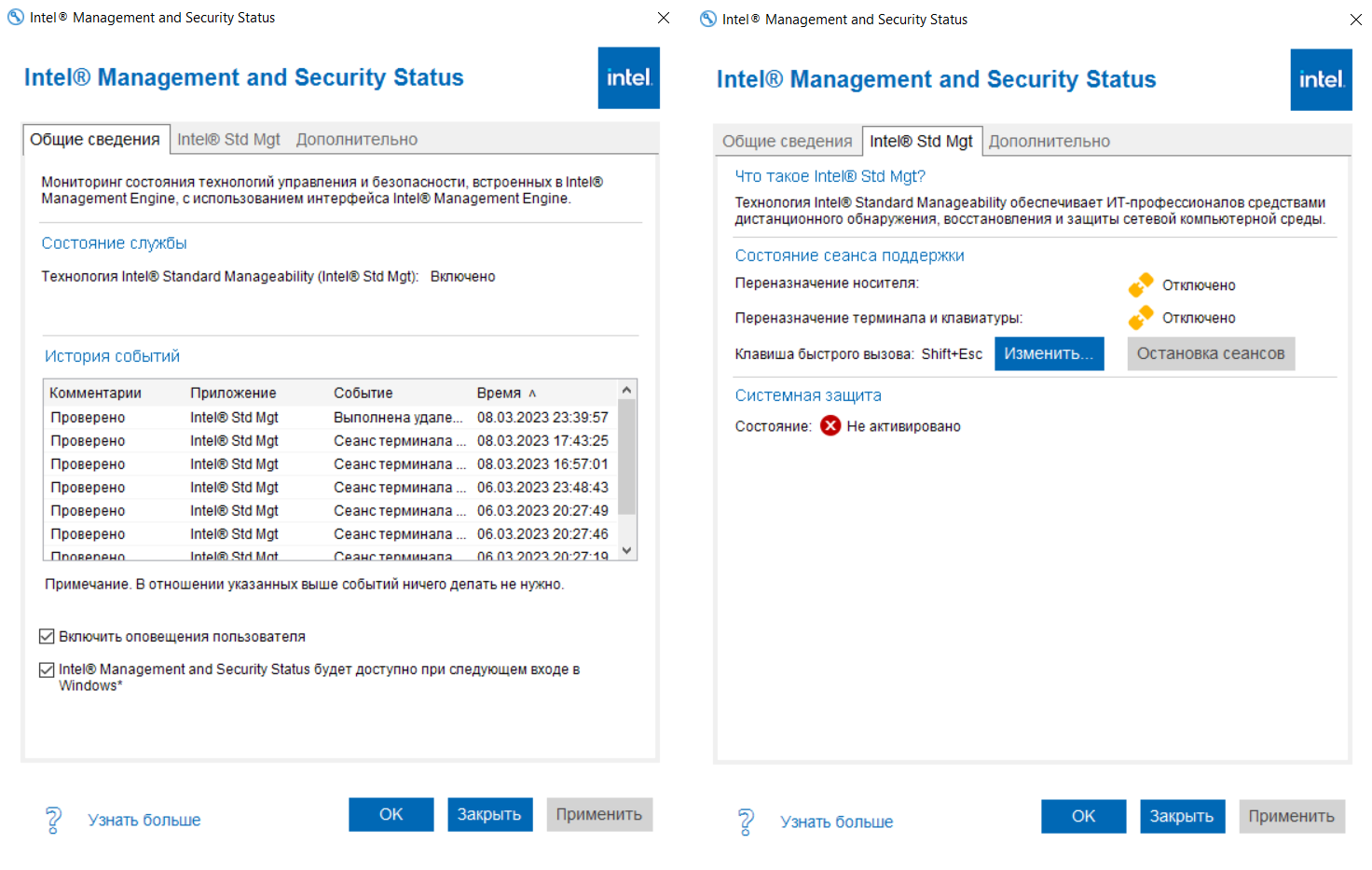Viewport: 1372px width, 870px height.
Task: Click OK button in the left window
Action: pyautogui.click(x=391, y=814)
